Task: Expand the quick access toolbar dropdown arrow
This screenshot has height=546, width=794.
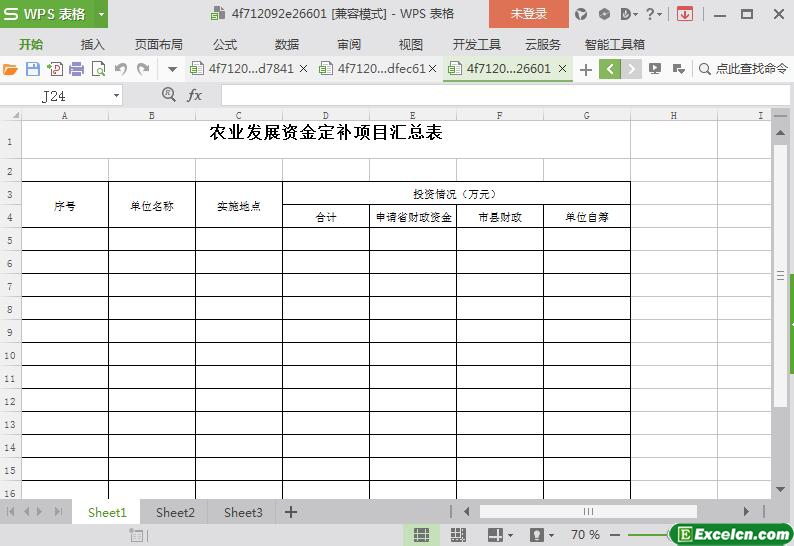Action: 172,69
